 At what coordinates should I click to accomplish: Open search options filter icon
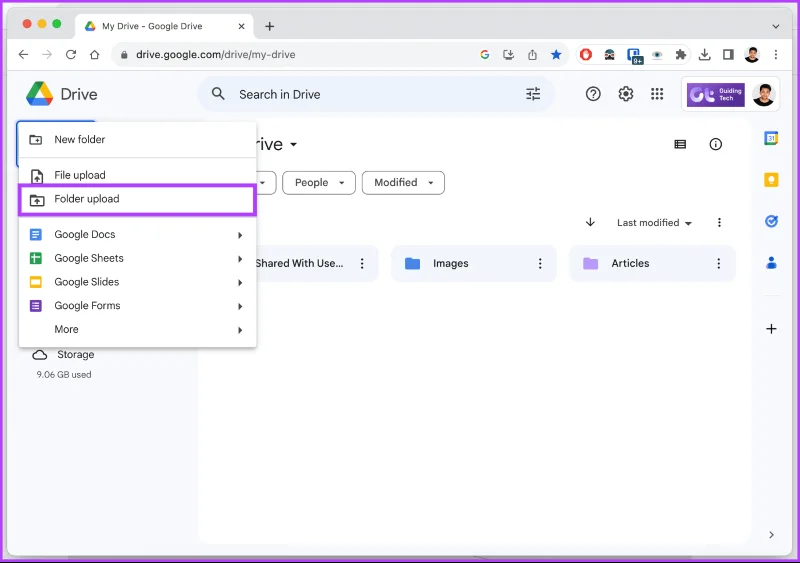click(533, 94)
